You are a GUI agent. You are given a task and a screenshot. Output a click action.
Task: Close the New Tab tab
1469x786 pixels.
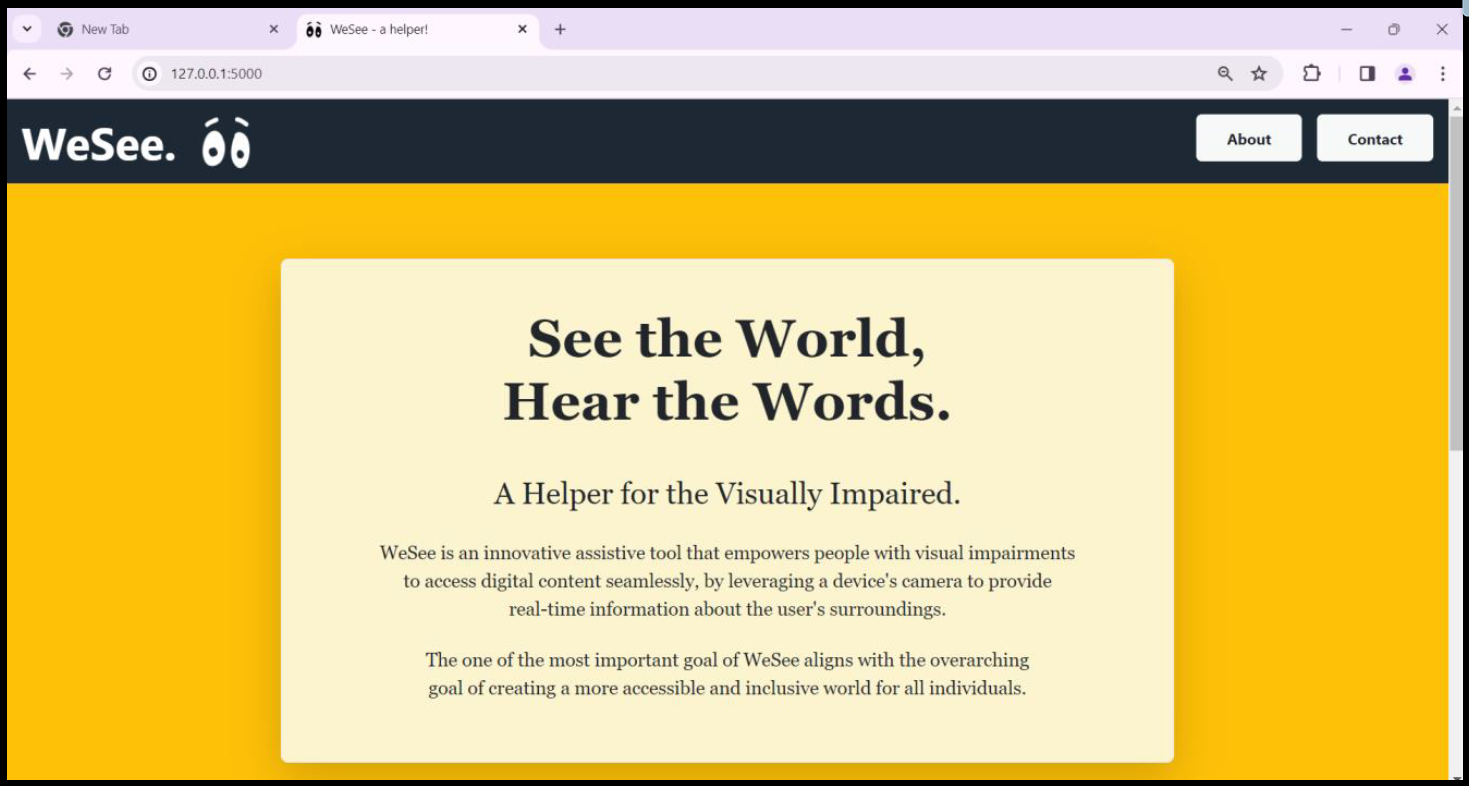[273, 29]
